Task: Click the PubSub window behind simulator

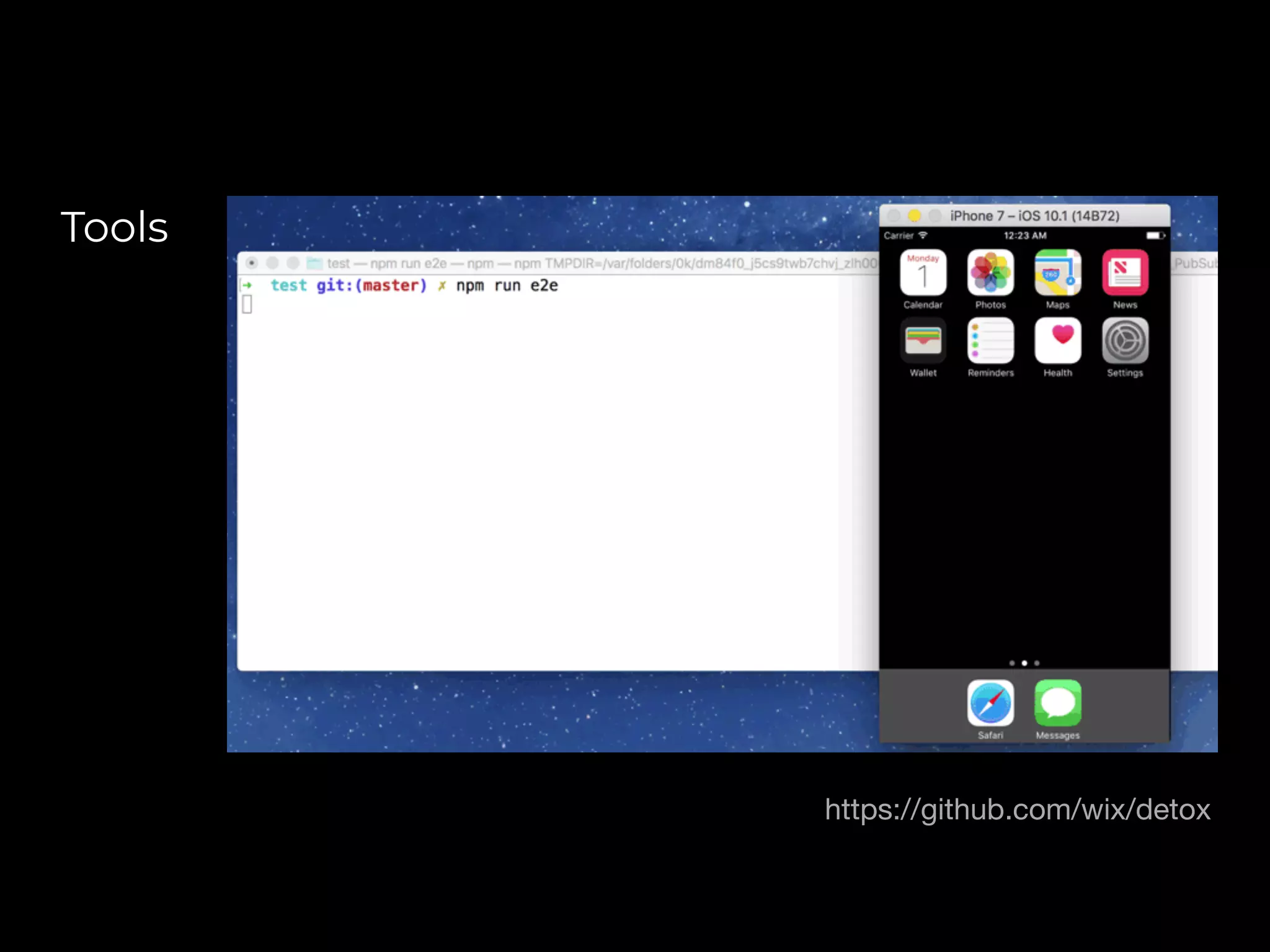Action: tap(1194, 263)
